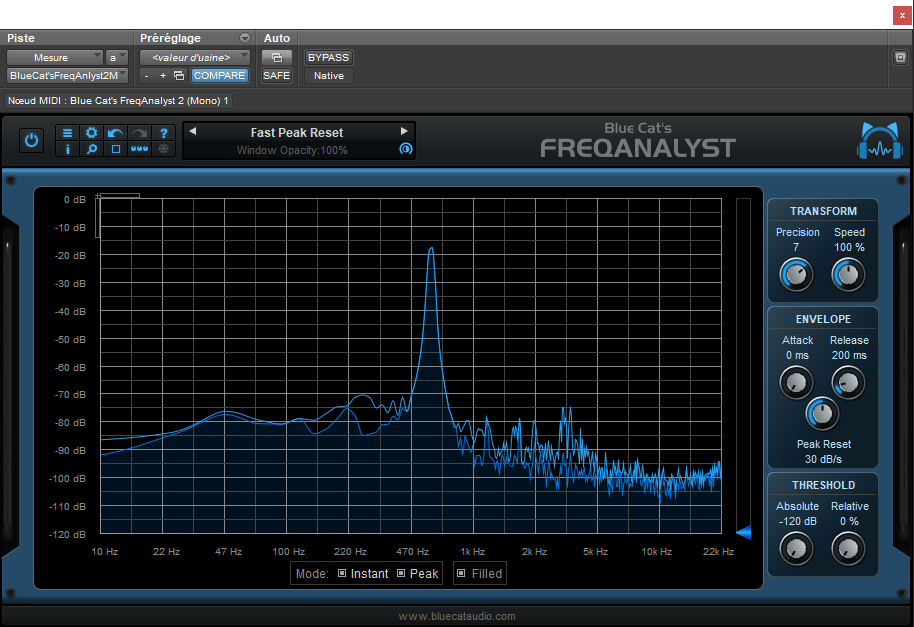Click the magnifier zoom icon
914x627 pixels.
coord(92,149)
